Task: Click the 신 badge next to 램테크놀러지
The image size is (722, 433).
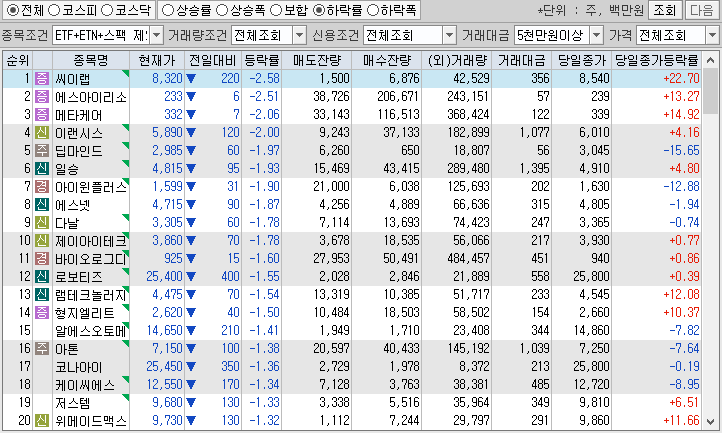Action: 42,294
